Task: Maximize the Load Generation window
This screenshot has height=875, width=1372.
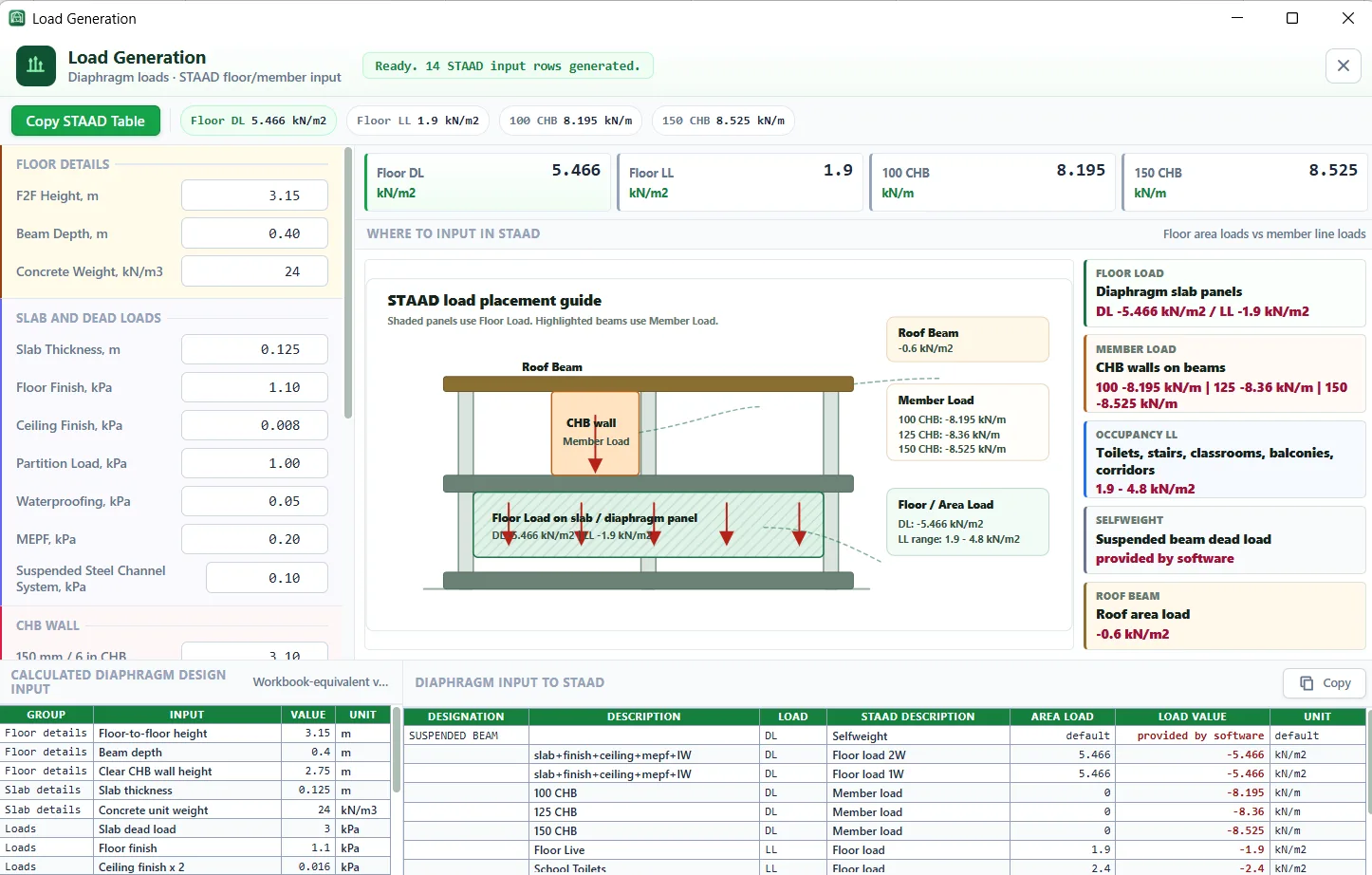Action: coord(1292,18)
